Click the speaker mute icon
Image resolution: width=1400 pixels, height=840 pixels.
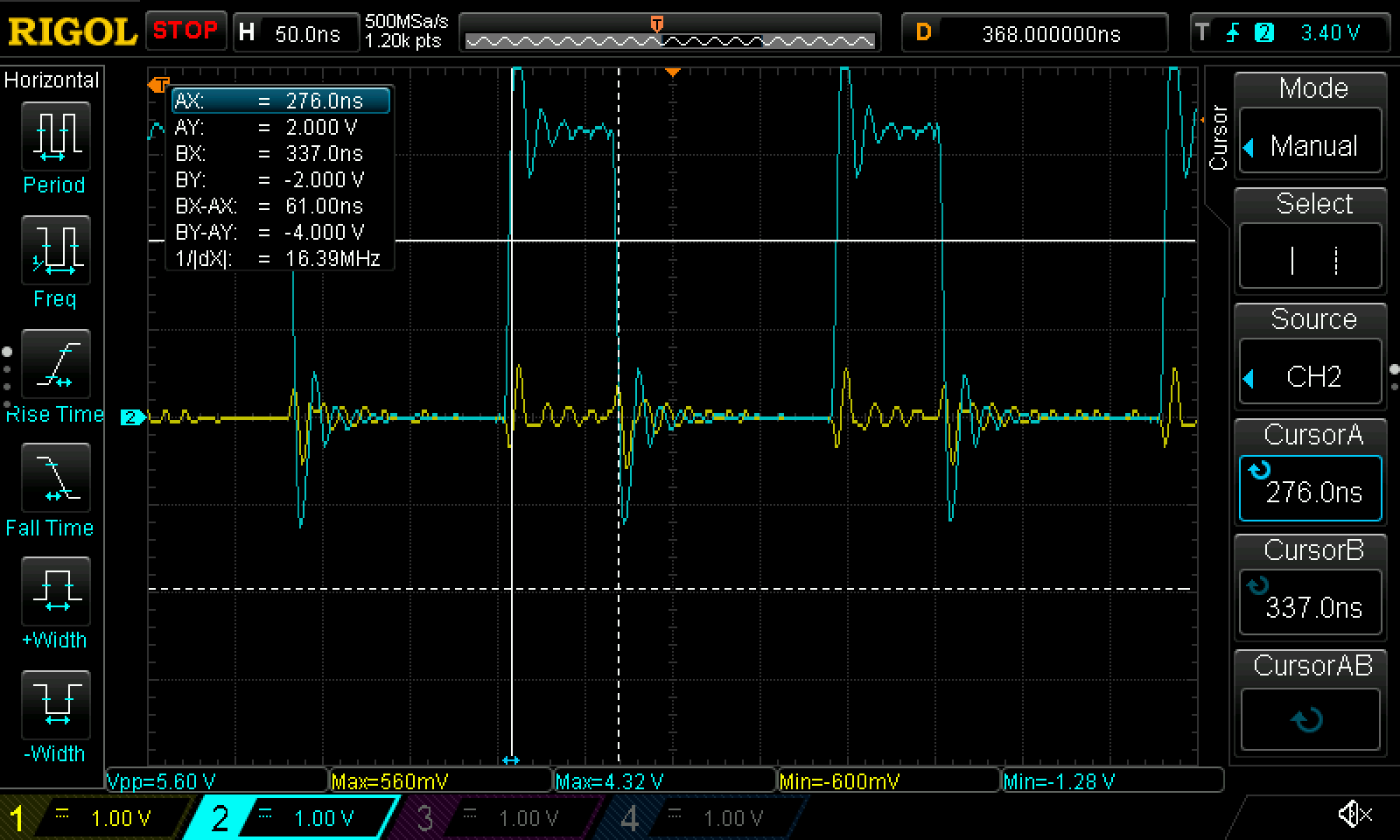click(x=1354, y=815)
